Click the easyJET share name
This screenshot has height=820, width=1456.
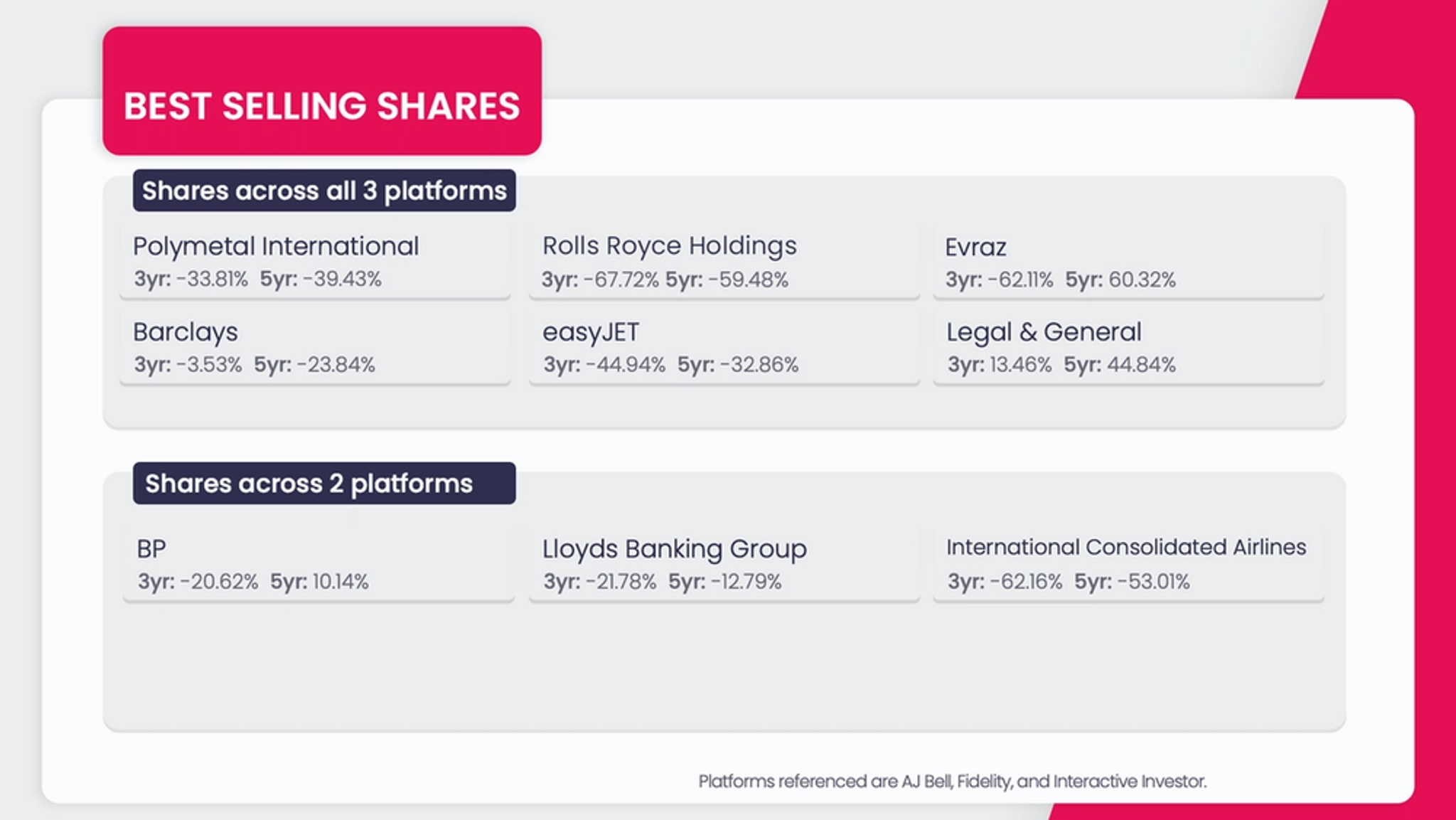[591, 332]
